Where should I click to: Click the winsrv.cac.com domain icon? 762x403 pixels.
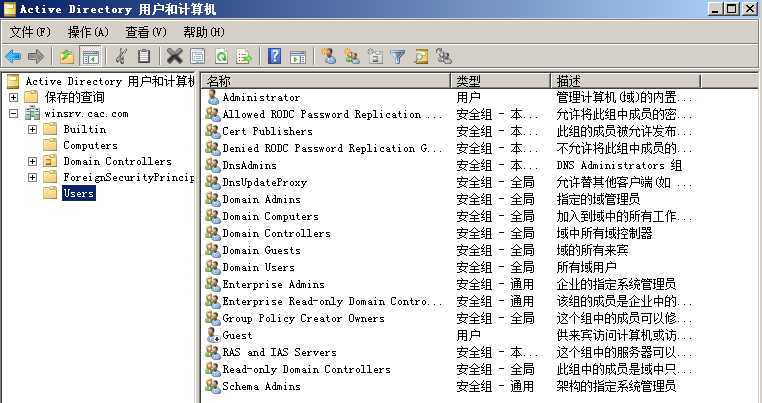click(x=33, y=114)
